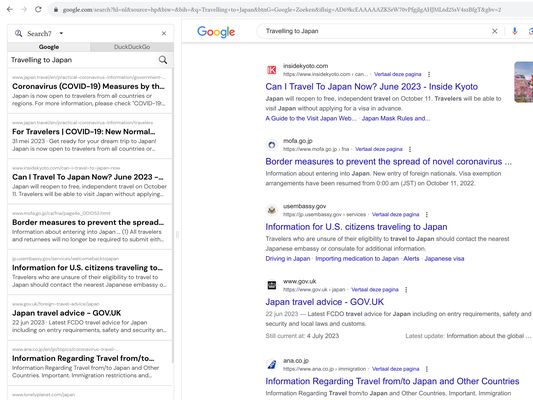Clear the Google search box with X
The image size is (533, 400).
pyautogui.click(x=495, y=31)
